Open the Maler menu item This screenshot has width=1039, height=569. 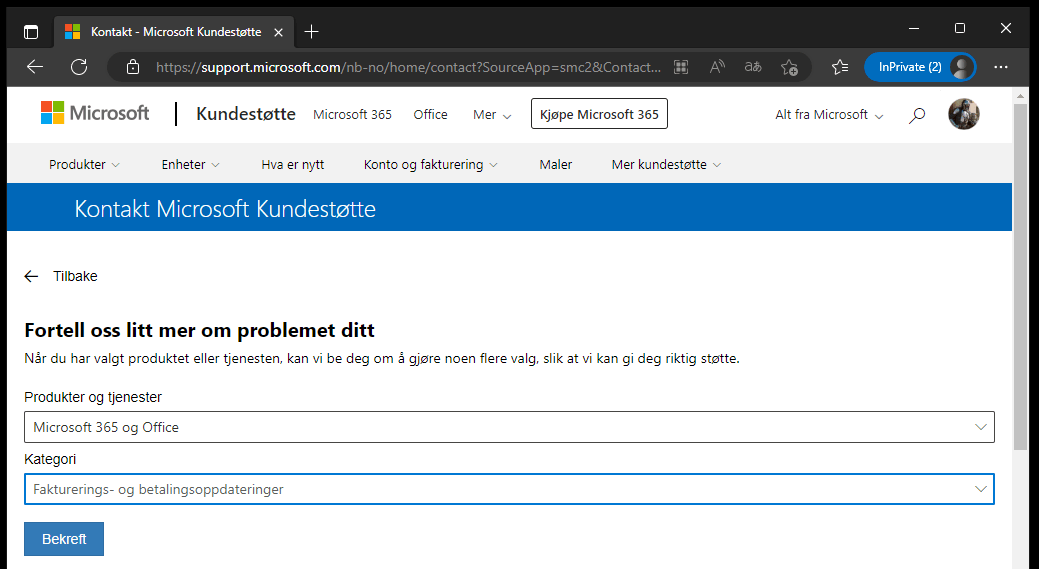click(x=556, y=164)
